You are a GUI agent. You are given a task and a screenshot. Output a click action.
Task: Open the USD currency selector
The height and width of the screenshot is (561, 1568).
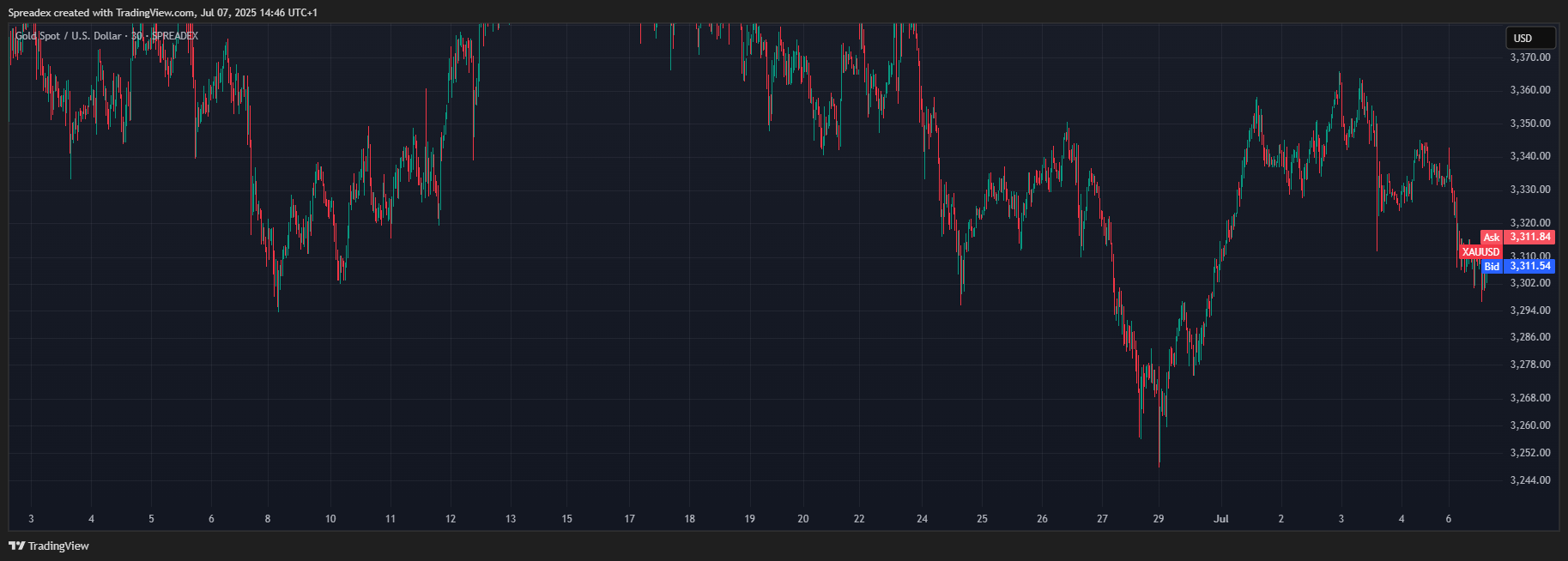(1530, 38)
